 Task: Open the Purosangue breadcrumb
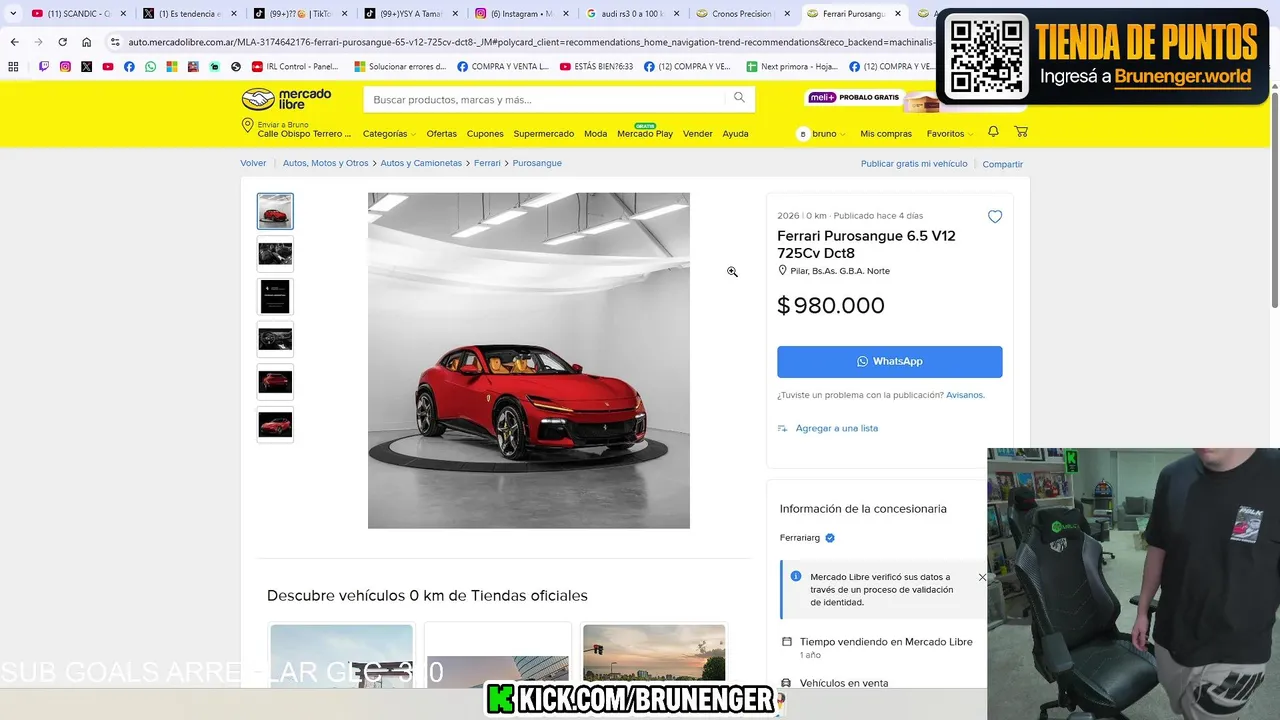click(537, 163)
